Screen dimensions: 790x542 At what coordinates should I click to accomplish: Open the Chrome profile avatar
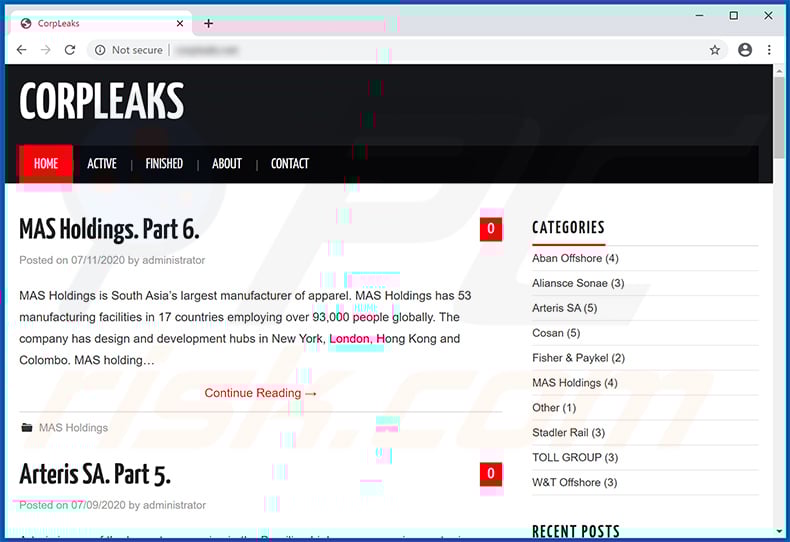[x=745, y=50]
